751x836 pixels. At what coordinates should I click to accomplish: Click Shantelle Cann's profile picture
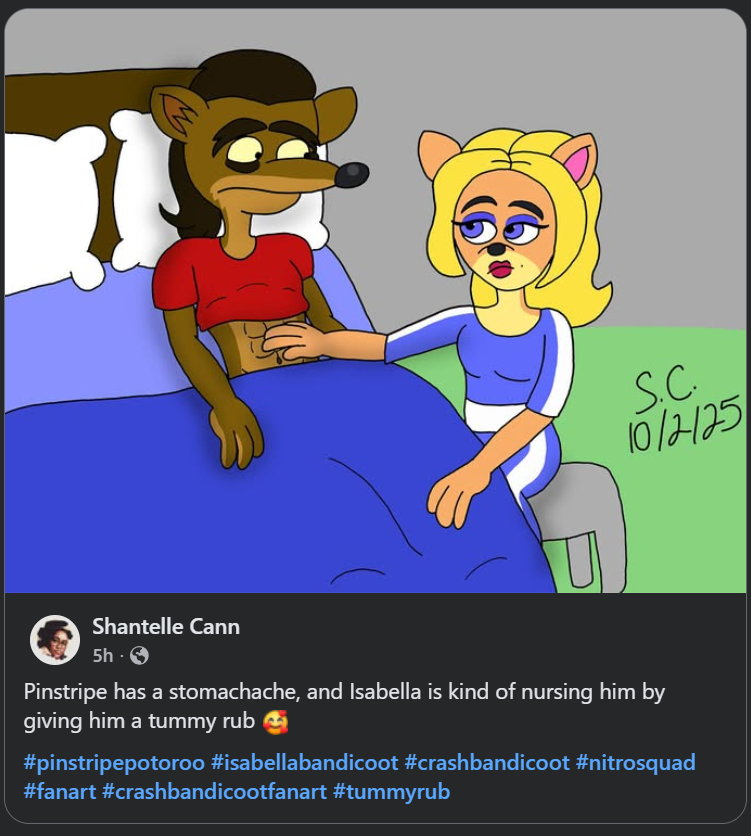pos(55,640)
